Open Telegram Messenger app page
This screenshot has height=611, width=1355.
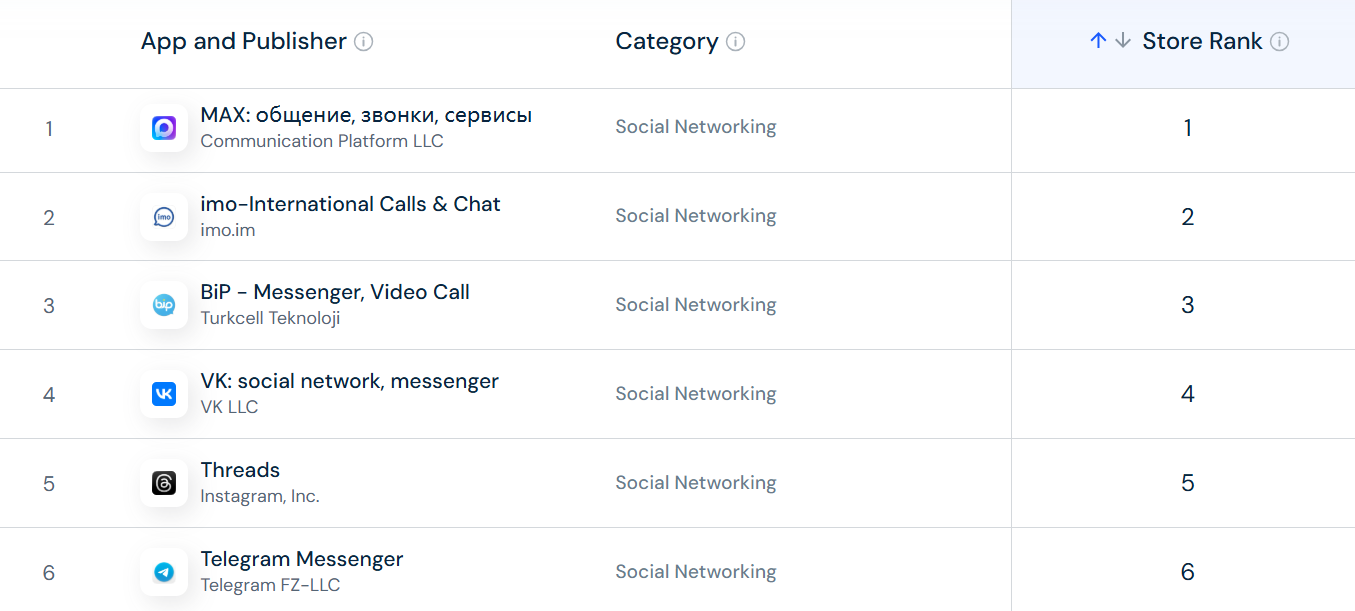302,559
